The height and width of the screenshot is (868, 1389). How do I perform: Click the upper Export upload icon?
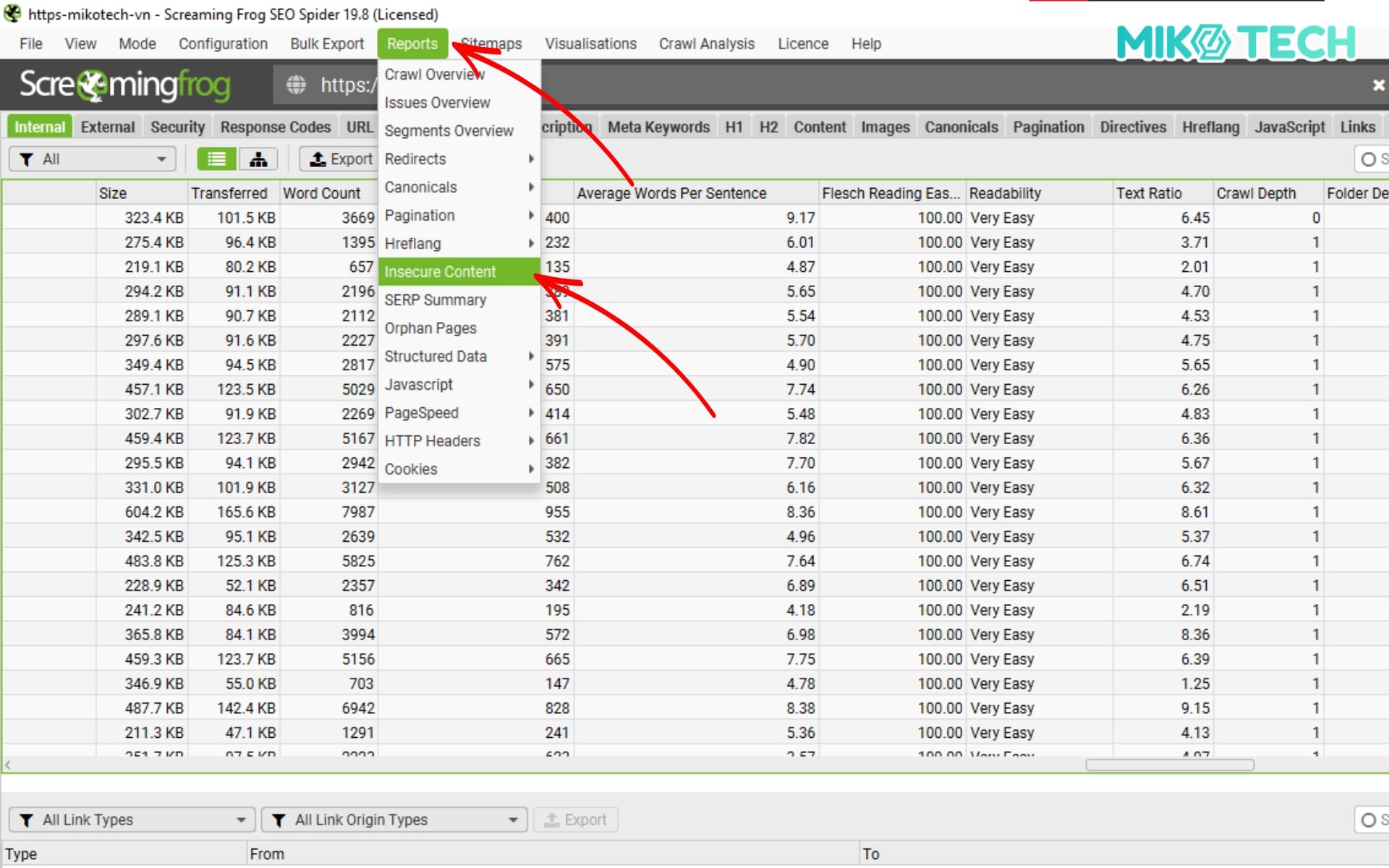coord(318,159)
